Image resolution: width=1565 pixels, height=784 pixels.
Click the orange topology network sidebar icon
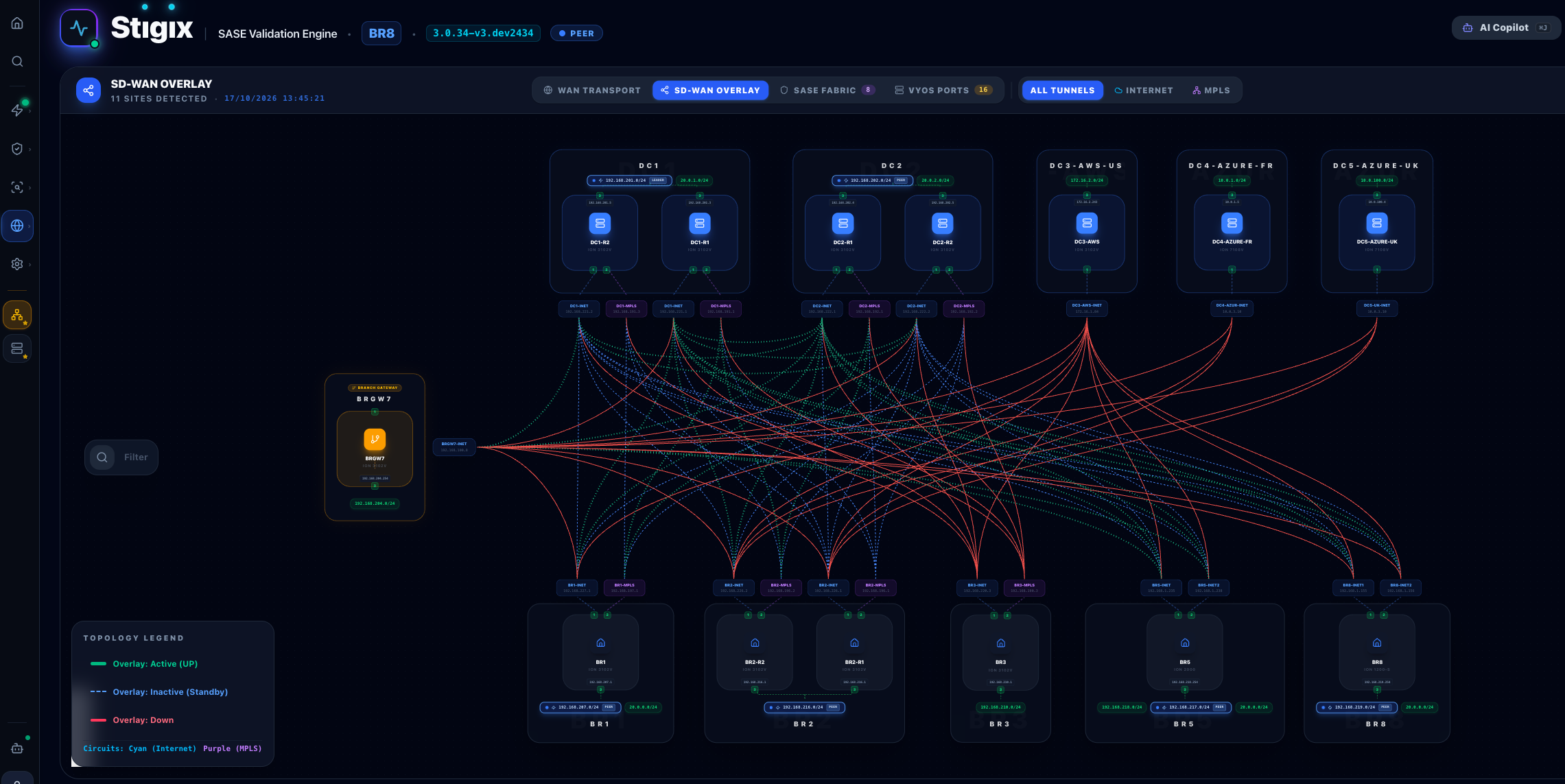pyautogui.click(x=17, y=316)
